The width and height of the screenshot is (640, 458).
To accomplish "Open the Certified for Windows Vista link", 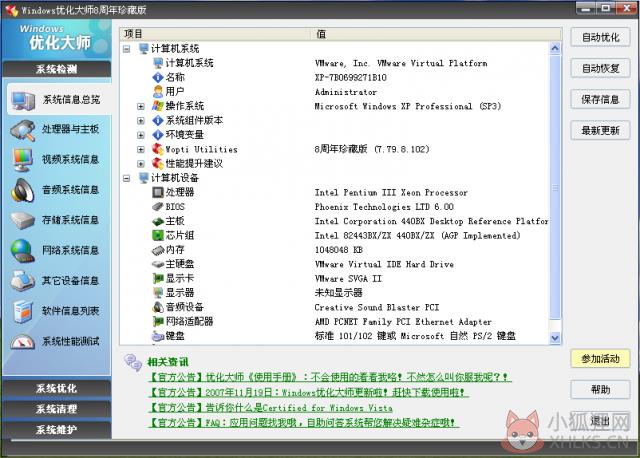I will [x=270, y=408].
